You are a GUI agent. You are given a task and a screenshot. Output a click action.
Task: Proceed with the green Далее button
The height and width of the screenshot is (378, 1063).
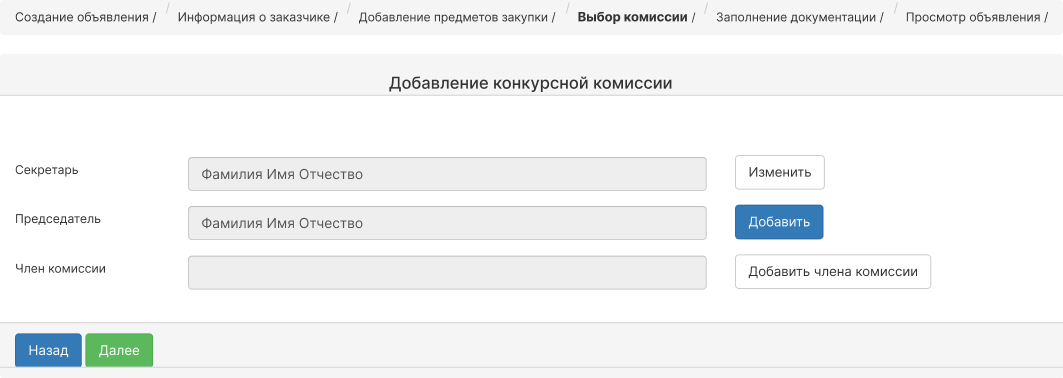(119, 351)
